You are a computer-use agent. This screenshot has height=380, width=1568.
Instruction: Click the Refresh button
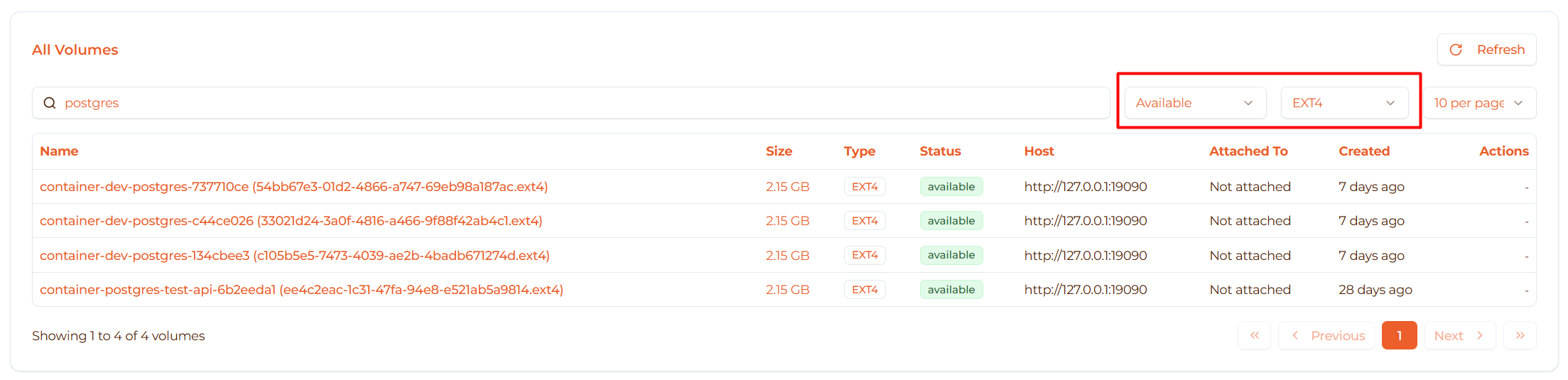pos(1486,50)
